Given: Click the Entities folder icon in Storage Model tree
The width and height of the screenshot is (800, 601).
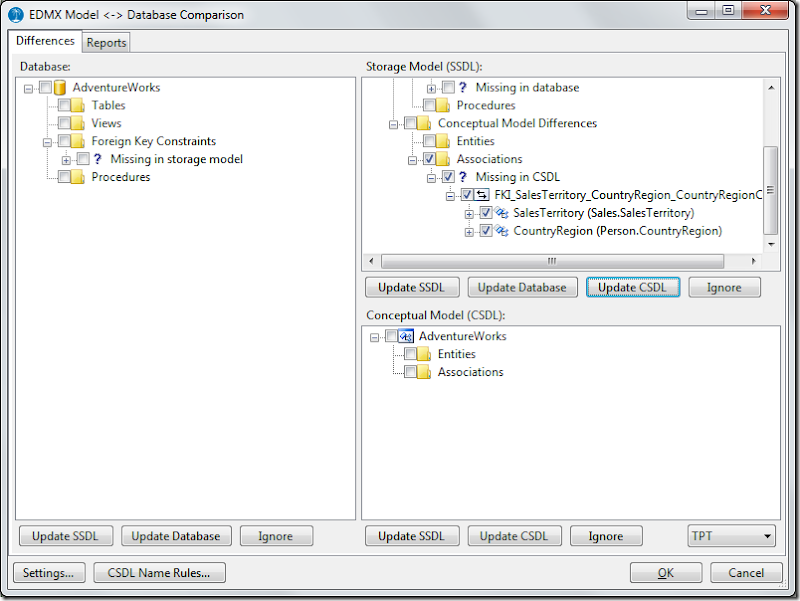Looking at the screenshot, I should click(x=443, y=141).
